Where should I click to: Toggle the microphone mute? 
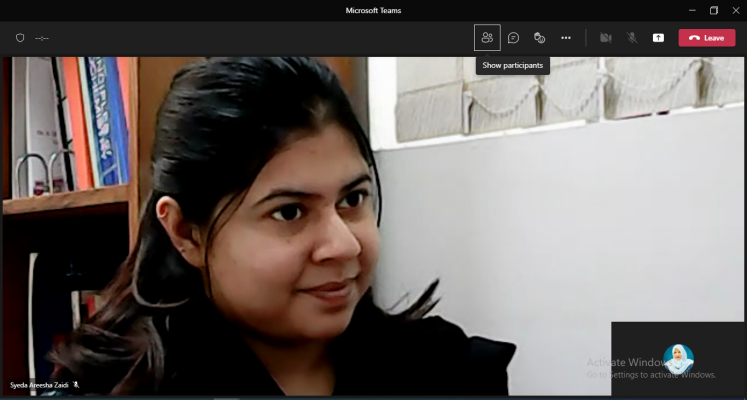632,38
